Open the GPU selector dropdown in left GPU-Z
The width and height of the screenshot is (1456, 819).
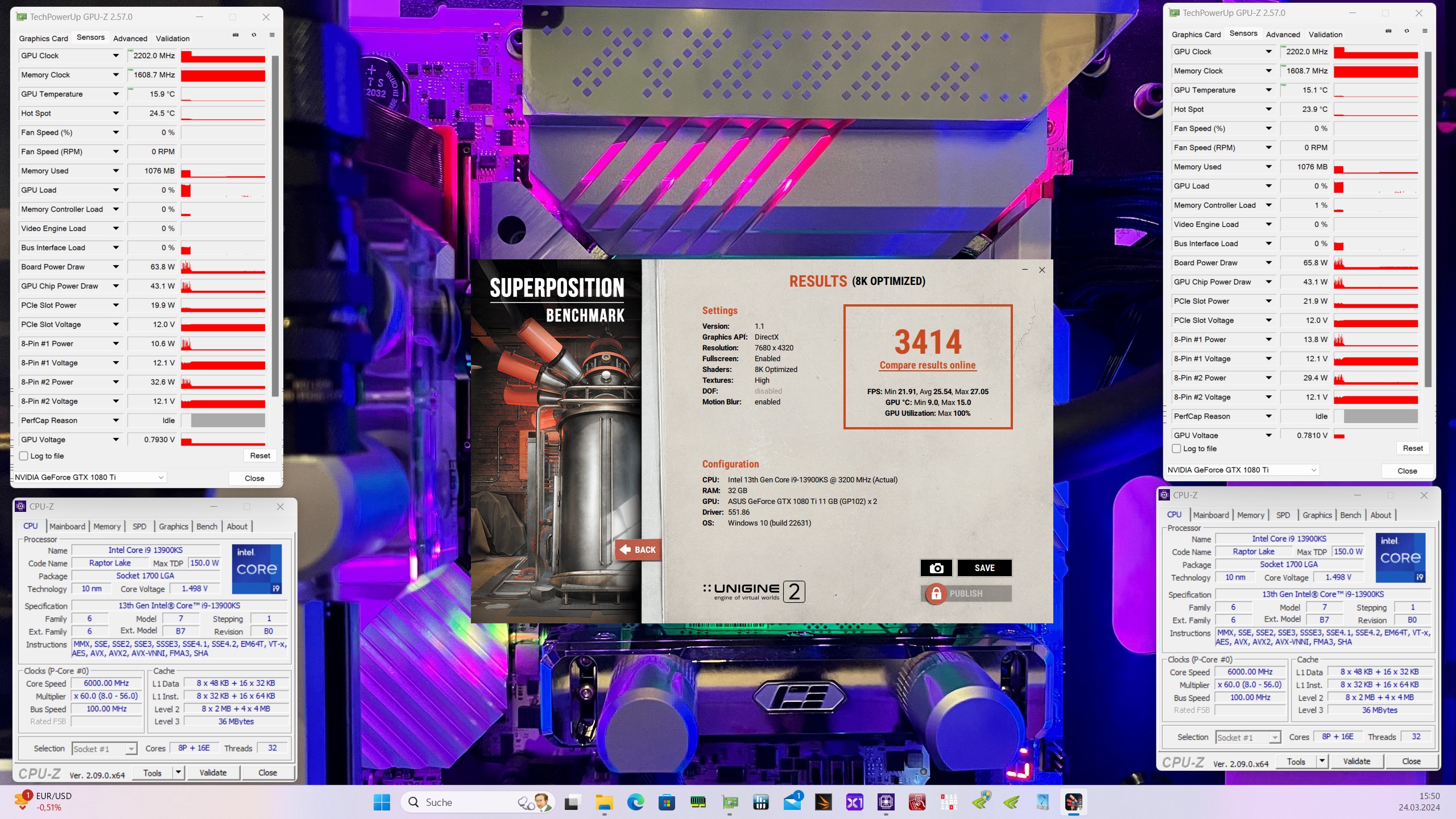pyautogui.click(x=89, y=477)
